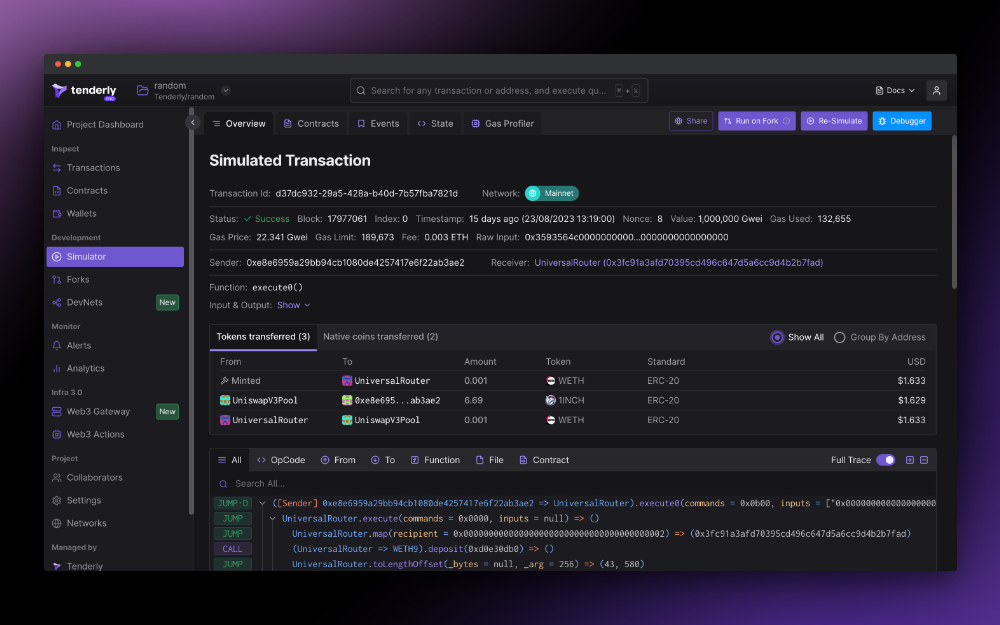Screen dimensions: 1000x625
Task: Select the Show All radio button
Action: (x=777, y=337)
